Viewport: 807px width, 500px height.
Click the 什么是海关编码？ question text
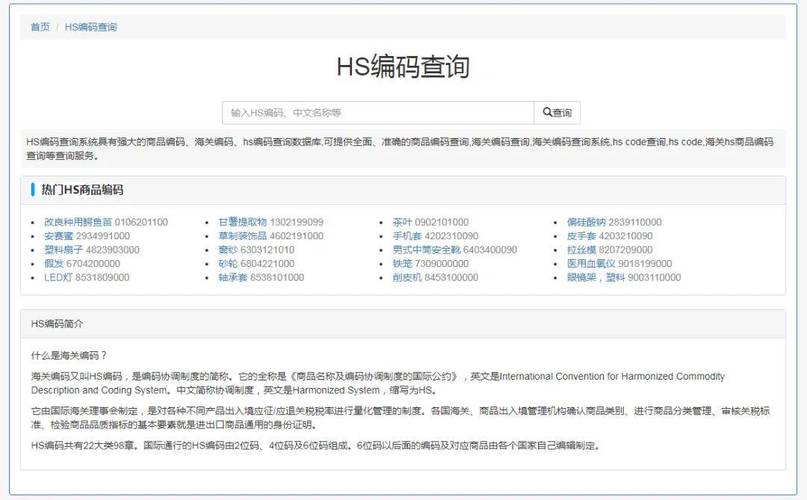(69, 355)
